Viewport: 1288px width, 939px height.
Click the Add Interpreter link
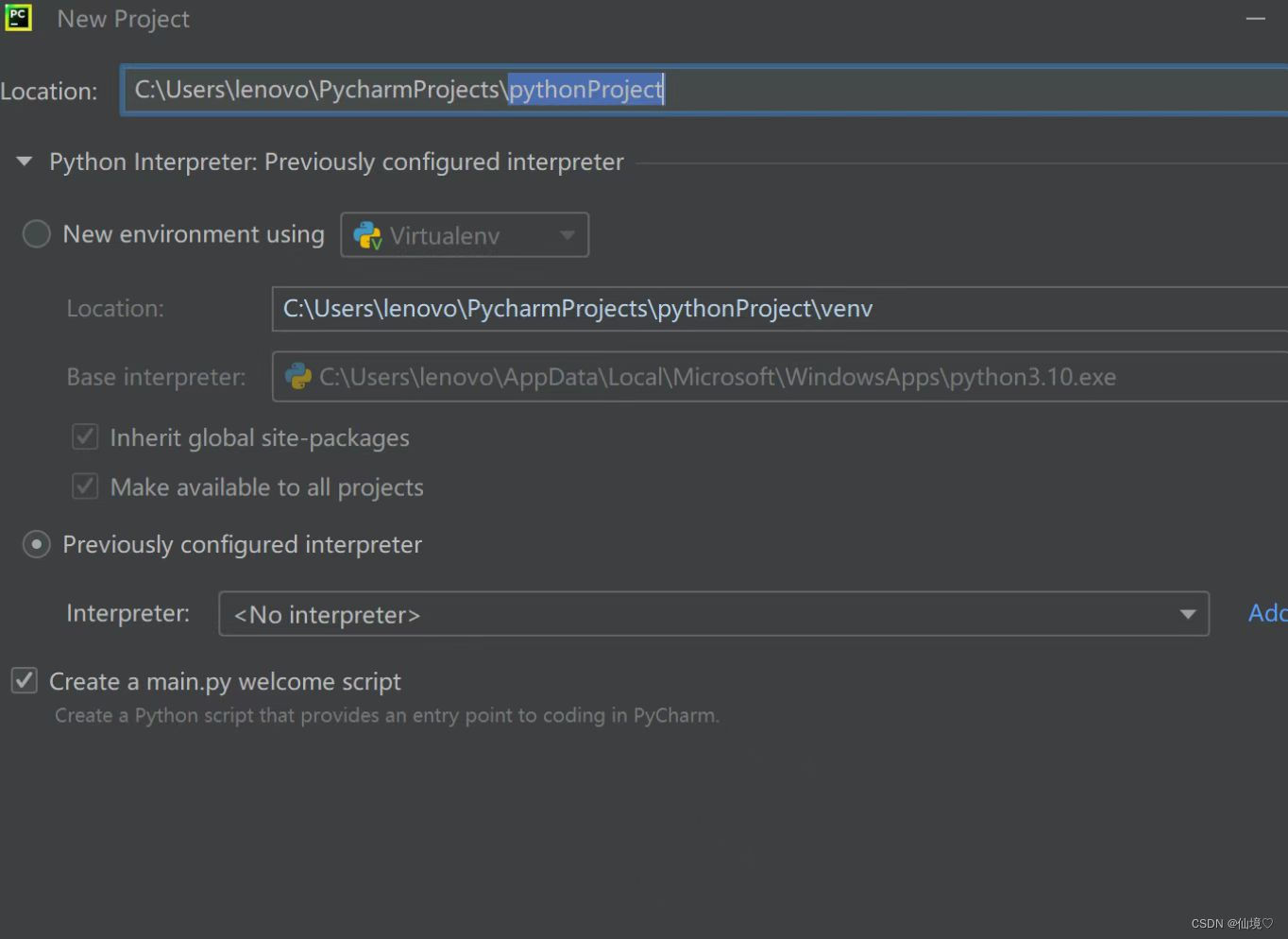tap(1267, 613)
